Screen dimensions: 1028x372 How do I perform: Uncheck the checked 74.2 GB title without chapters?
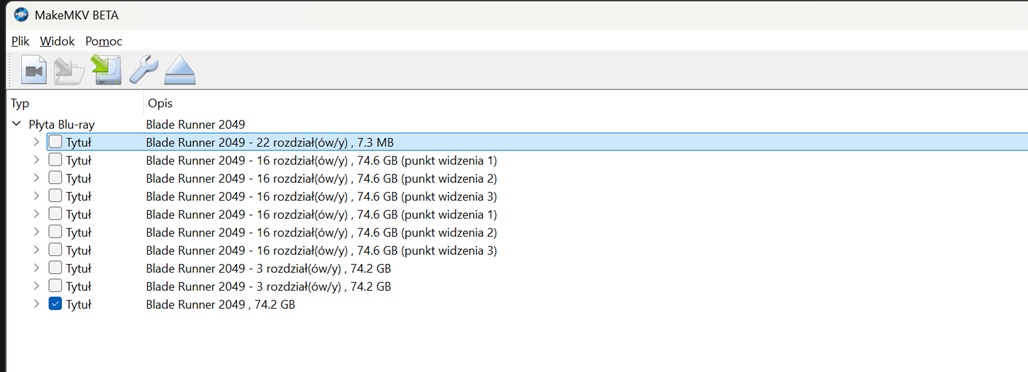56,304
